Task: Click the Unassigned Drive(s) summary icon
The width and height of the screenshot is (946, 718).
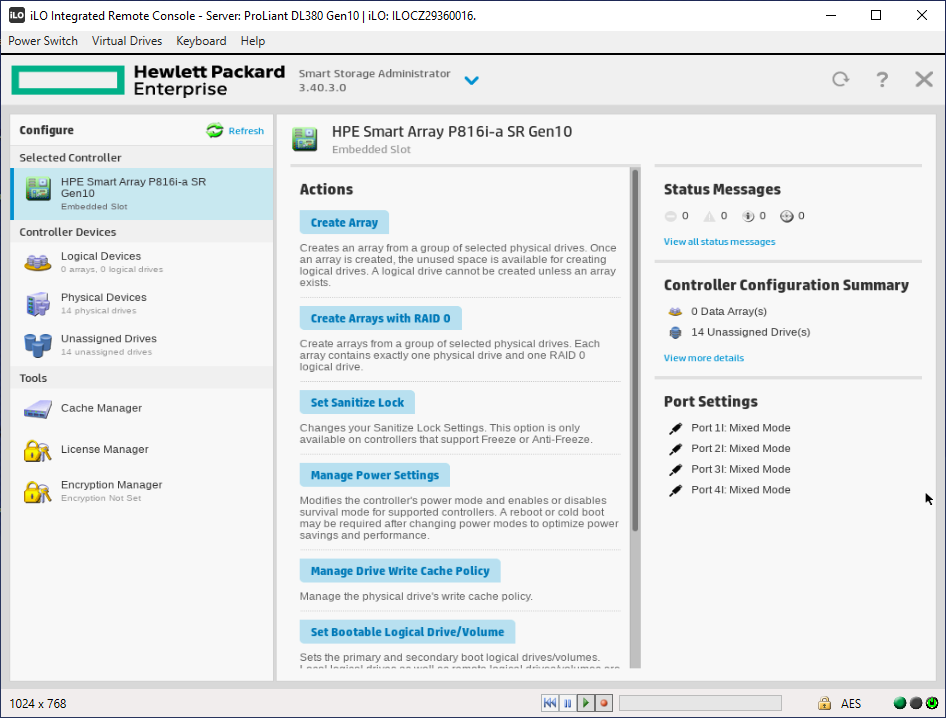Action: 675,332
